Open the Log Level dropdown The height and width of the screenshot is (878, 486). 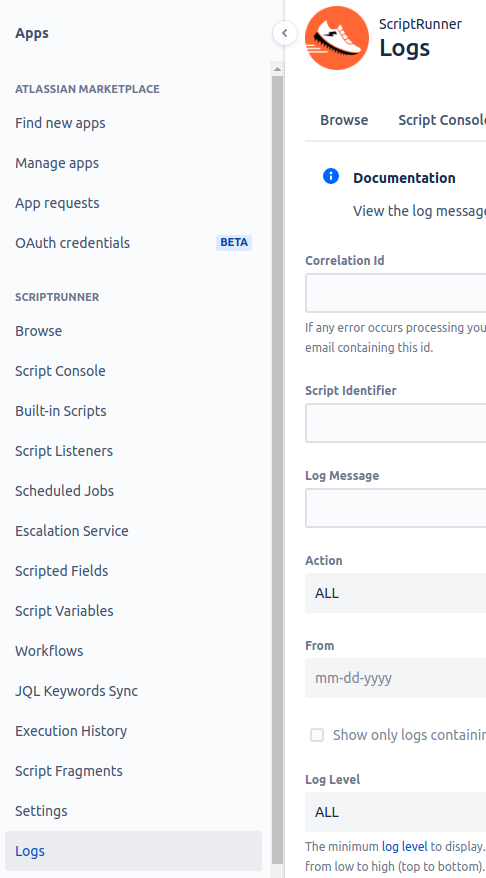pos(395,812)
